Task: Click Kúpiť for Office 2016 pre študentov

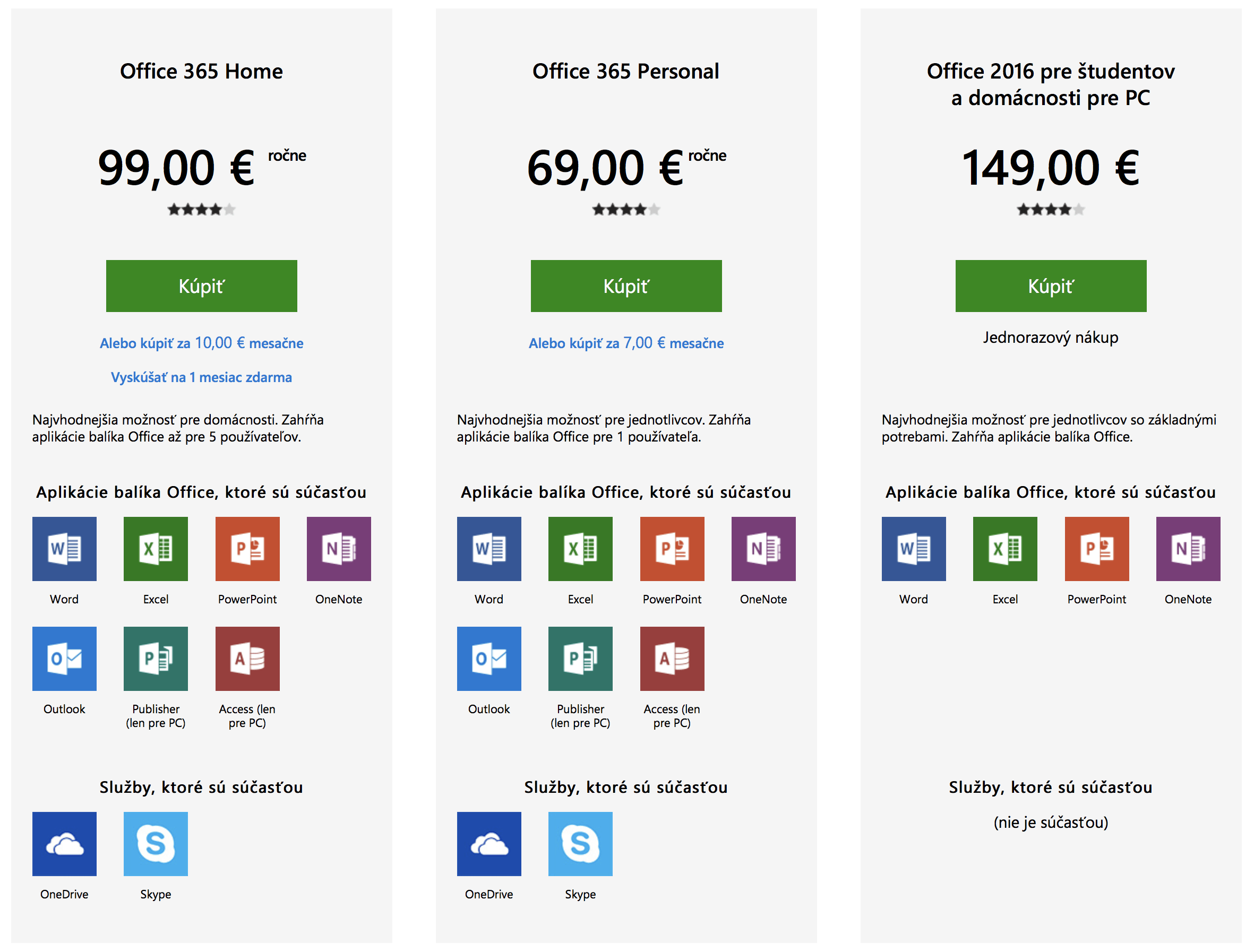Action: point(1051,285)
